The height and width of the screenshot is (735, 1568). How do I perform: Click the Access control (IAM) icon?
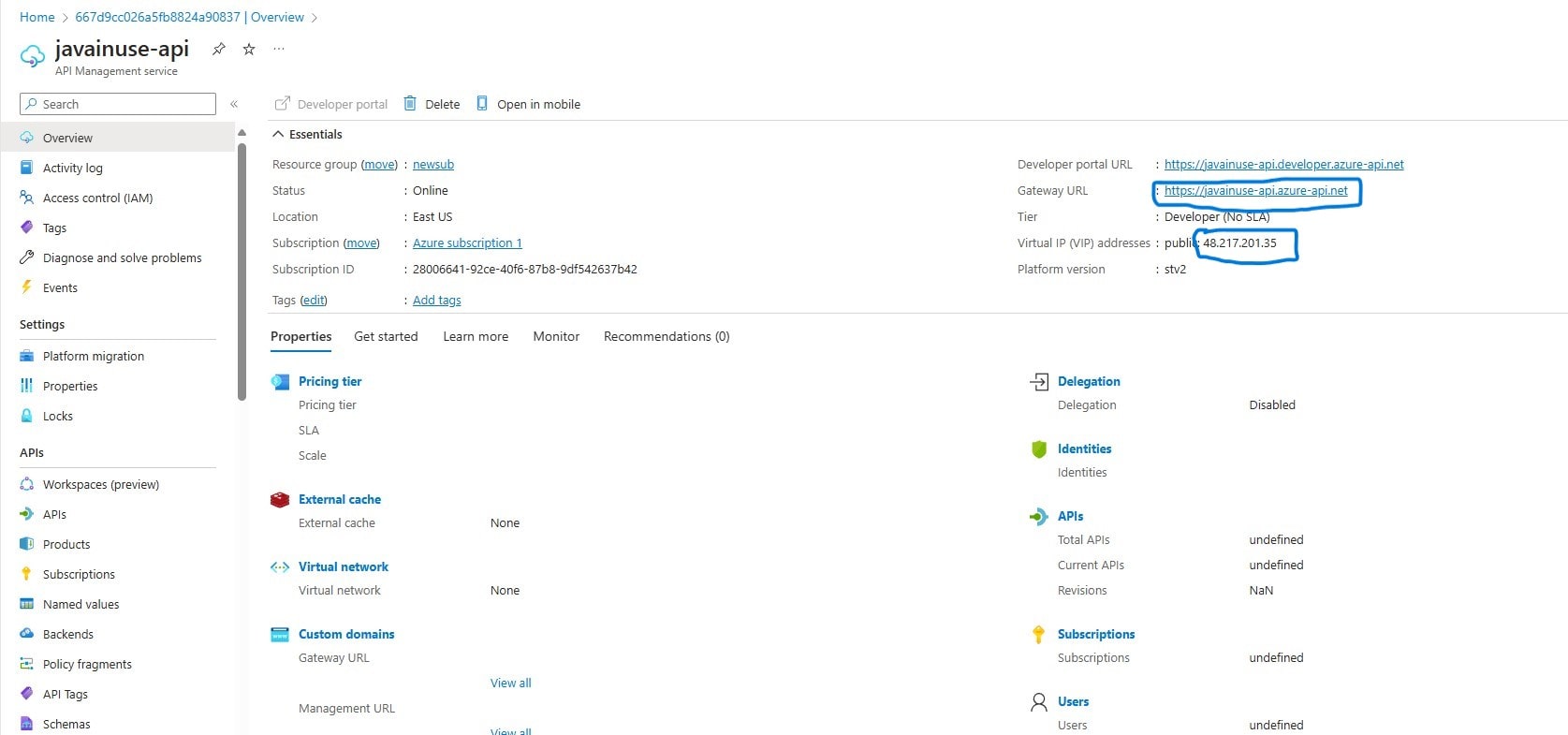click(x=27, y=198)
